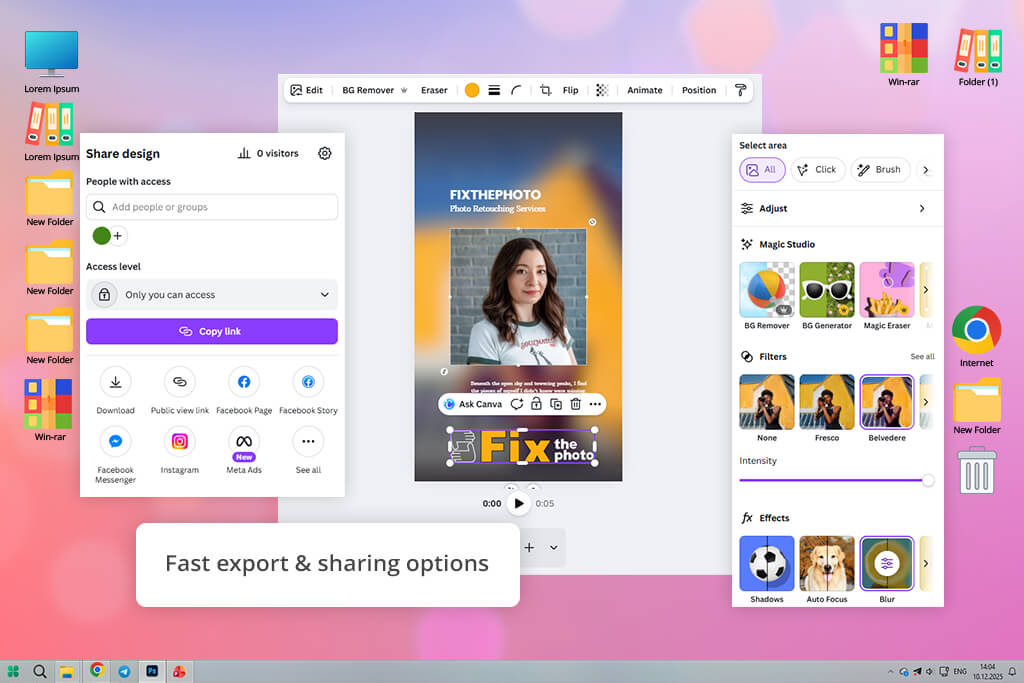
Task: Apply the Auto Focus effect
Action: (x=827, y=564)
